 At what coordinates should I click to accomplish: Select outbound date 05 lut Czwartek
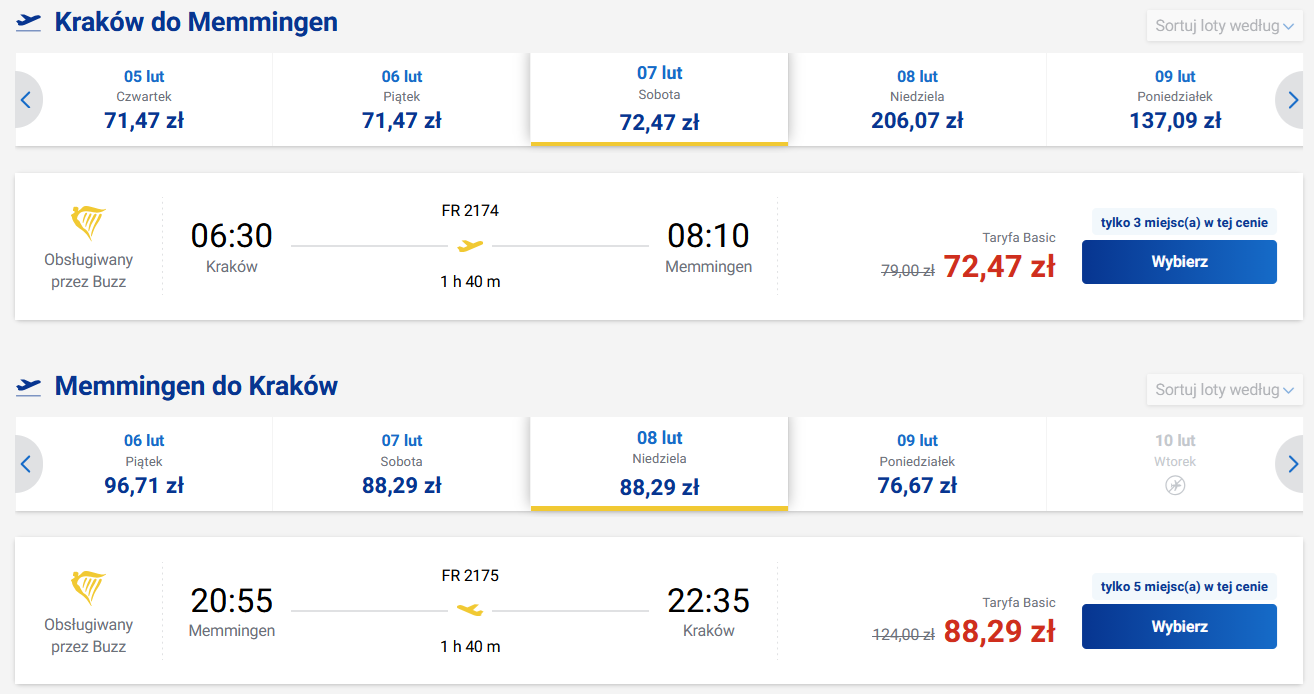(144, 100)
